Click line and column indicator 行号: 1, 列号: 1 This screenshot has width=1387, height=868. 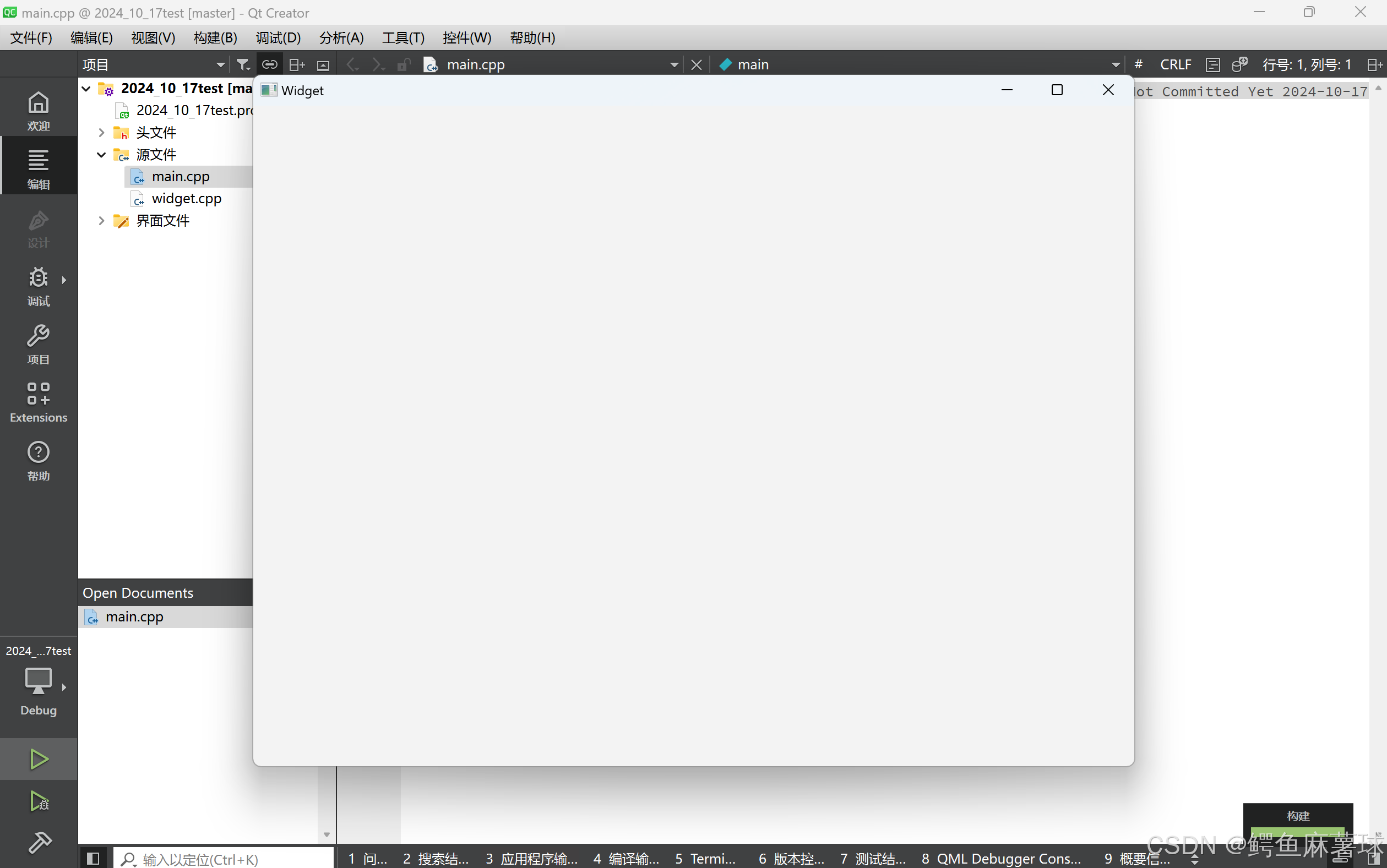coord(1307,64)
